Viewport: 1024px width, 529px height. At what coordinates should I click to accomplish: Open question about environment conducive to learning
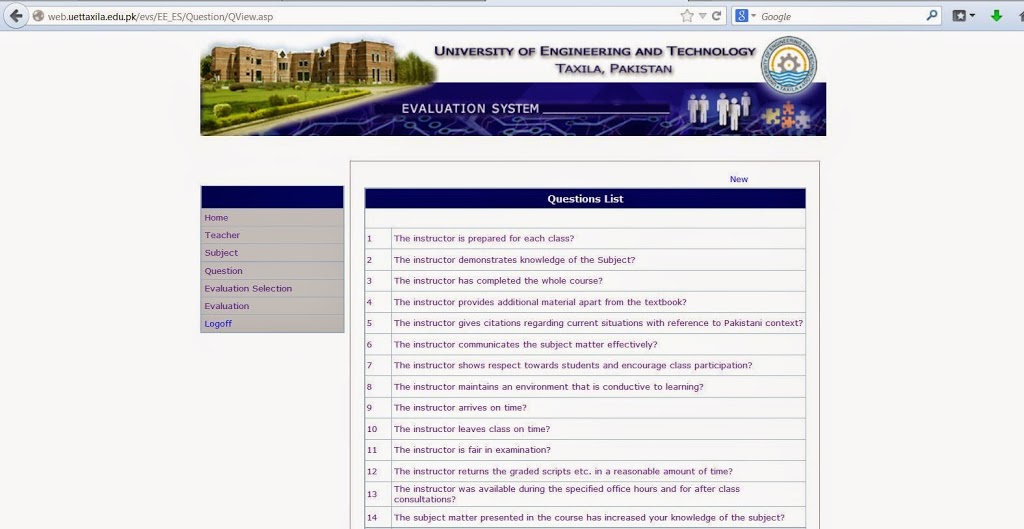(x=549, y=387)
